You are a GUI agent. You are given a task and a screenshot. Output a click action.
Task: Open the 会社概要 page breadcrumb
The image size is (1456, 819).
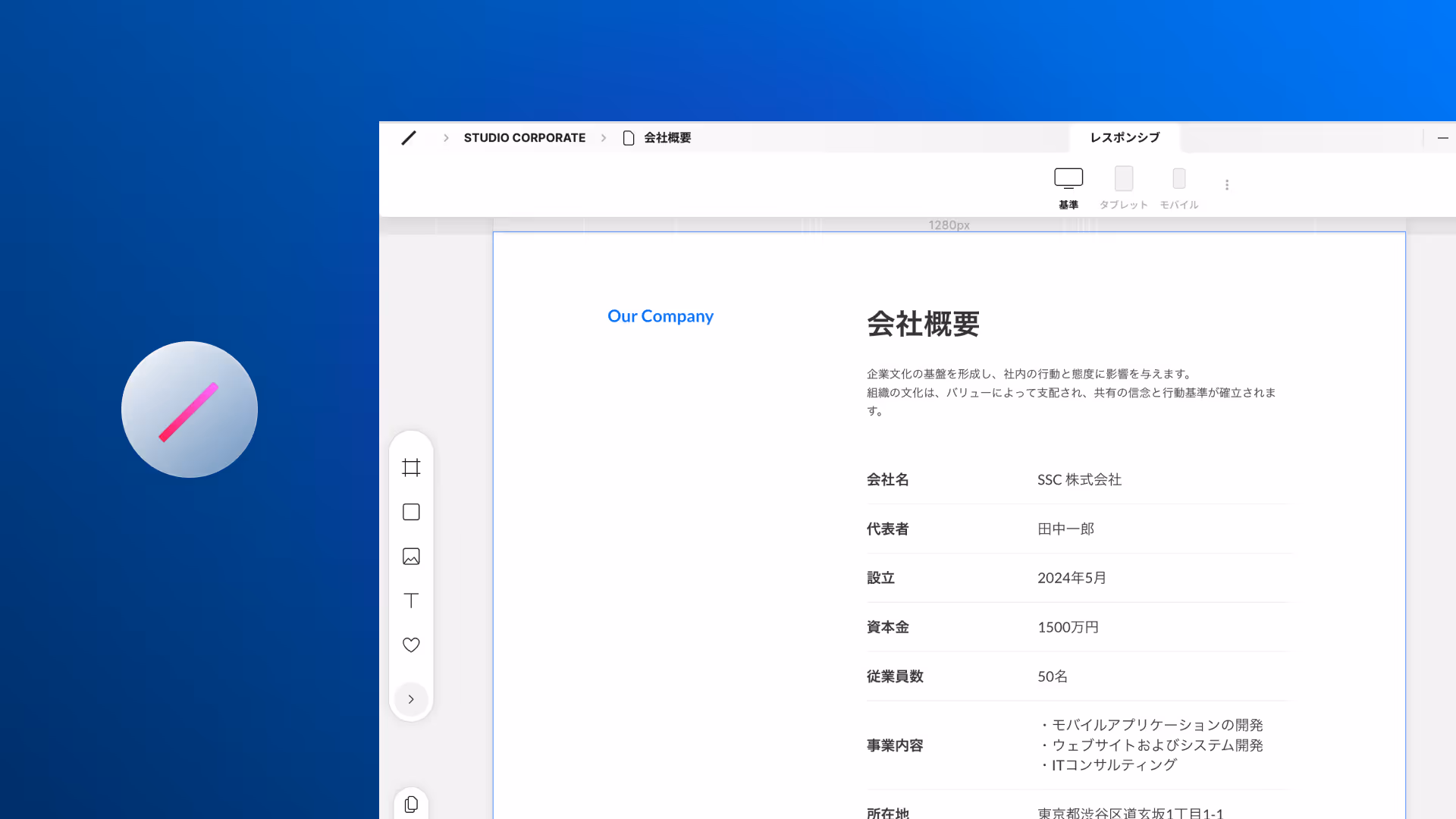pos(667,138)
